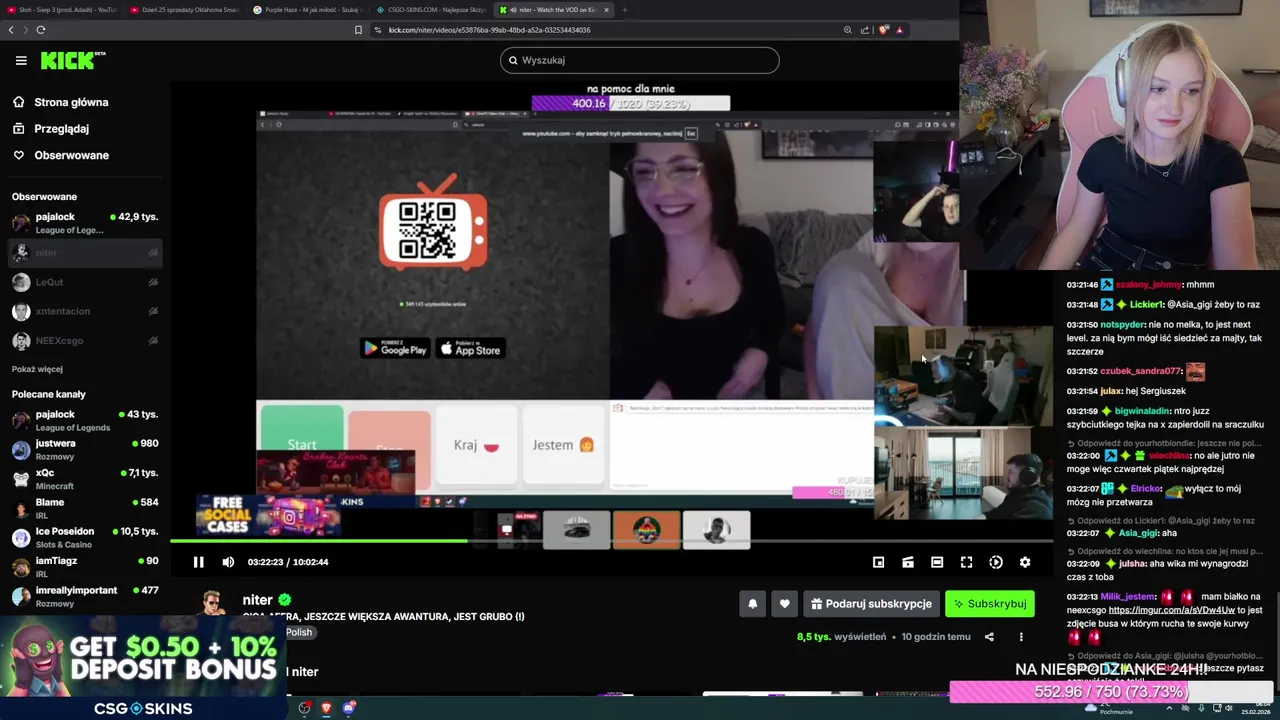Expand Pokaż więcej followed list
Image resolution: width=1280 pixels, height=720 pixels.
tap(37, 369)
